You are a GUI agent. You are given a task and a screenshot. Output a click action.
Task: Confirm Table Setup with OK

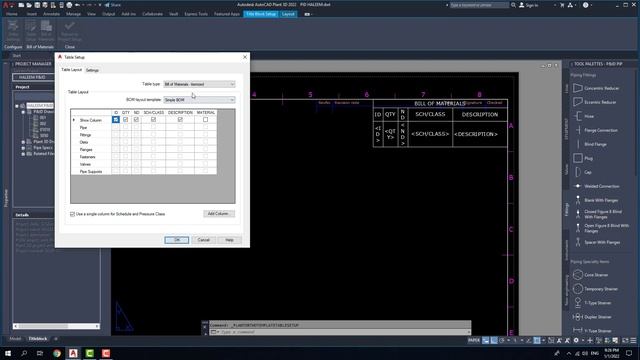point(177,240)
